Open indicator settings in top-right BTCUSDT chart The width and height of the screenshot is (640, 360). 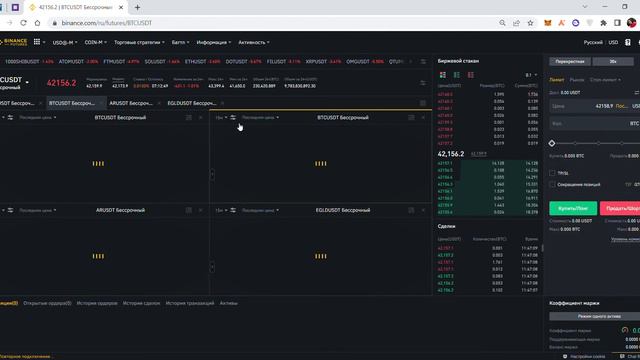[233, 118]
